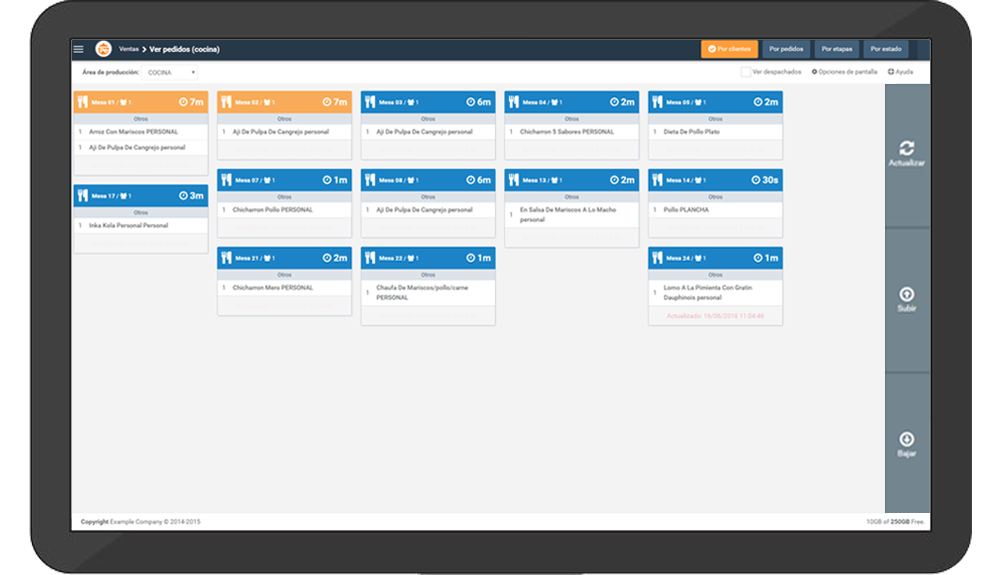Select the Por estado view
Screen dimensions: 1000x575
[x=886, y=49]
